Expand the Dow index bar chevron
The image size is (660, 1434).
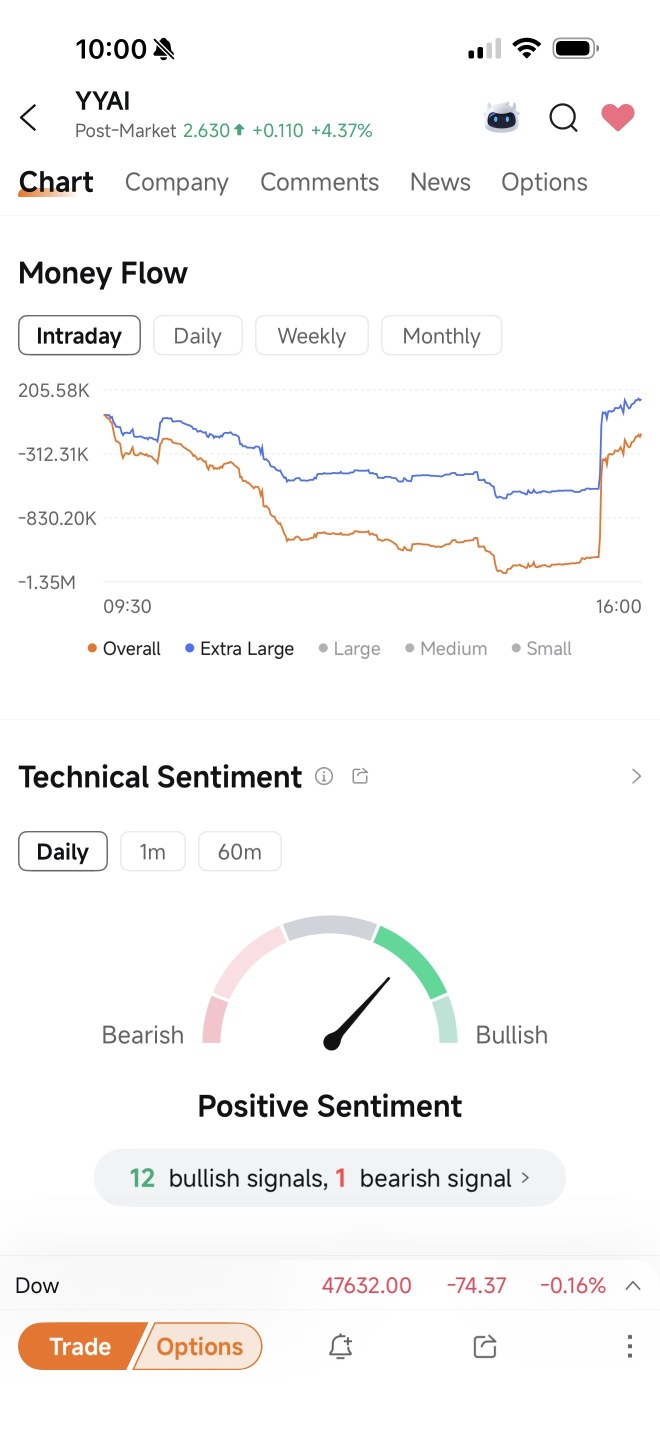(x=633, y=1286)
